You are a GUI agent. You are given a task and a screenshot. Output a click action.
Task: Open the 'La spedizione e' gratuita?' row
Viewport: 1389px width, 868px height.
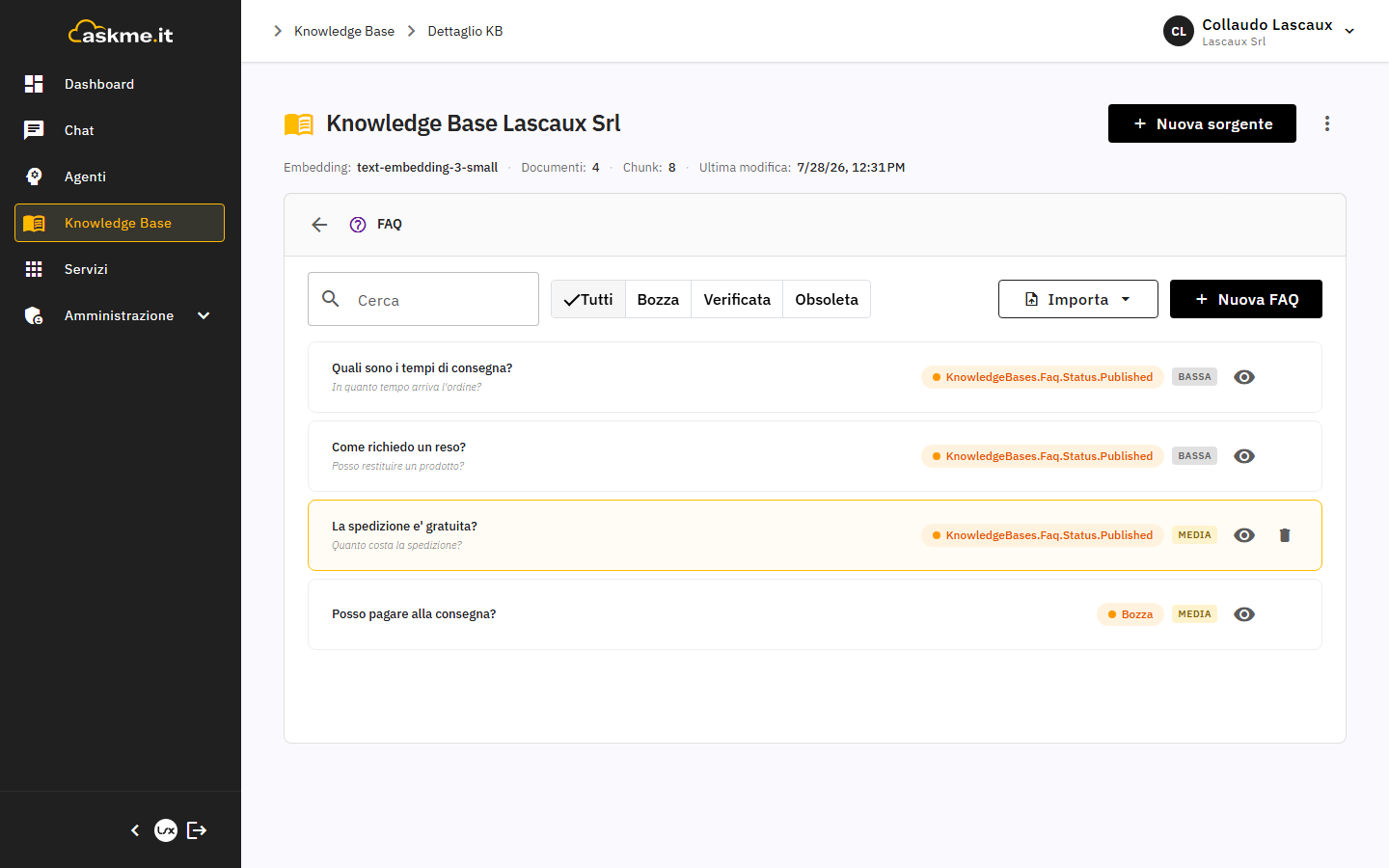point(815,535)
